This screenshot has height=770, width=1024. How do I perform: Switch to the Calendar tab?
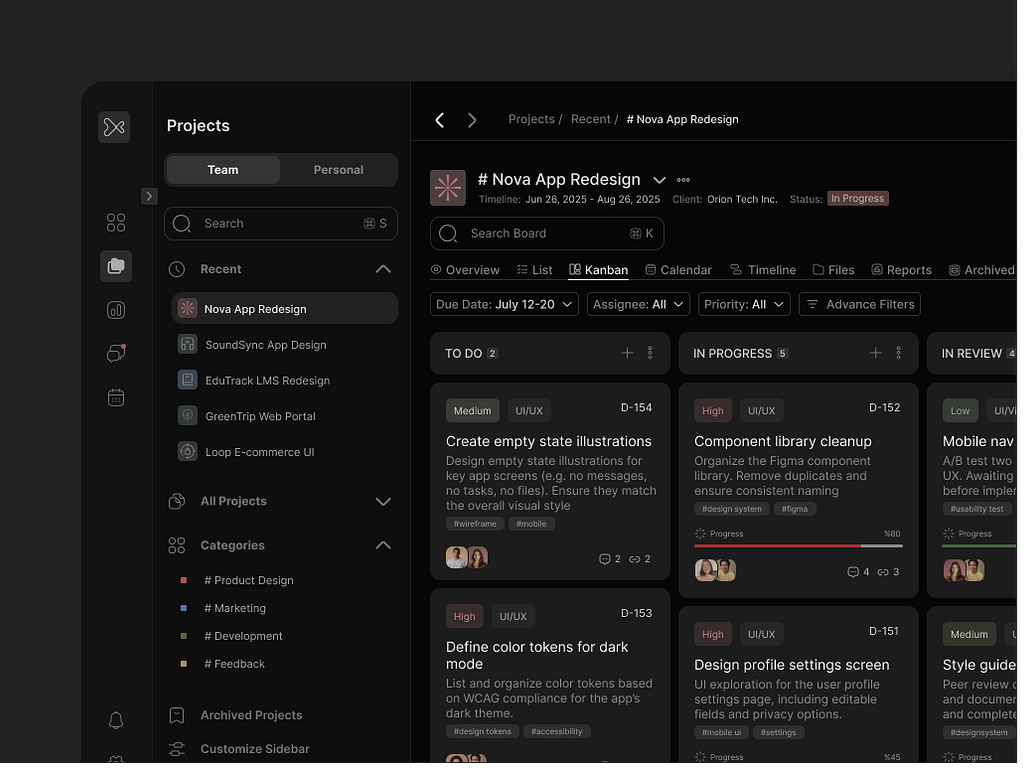(678, 270)
